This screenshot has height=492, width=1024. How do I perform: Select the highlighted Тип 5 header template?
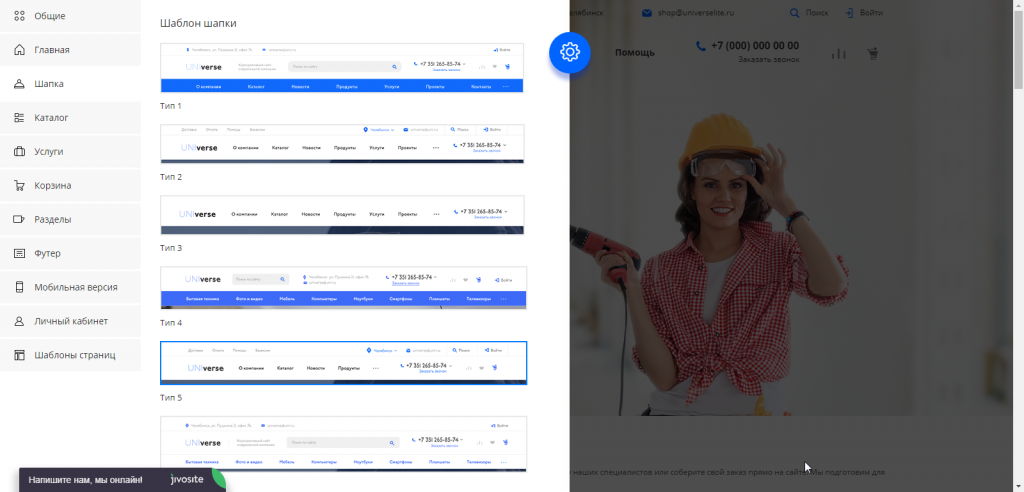tap(343, 362)
